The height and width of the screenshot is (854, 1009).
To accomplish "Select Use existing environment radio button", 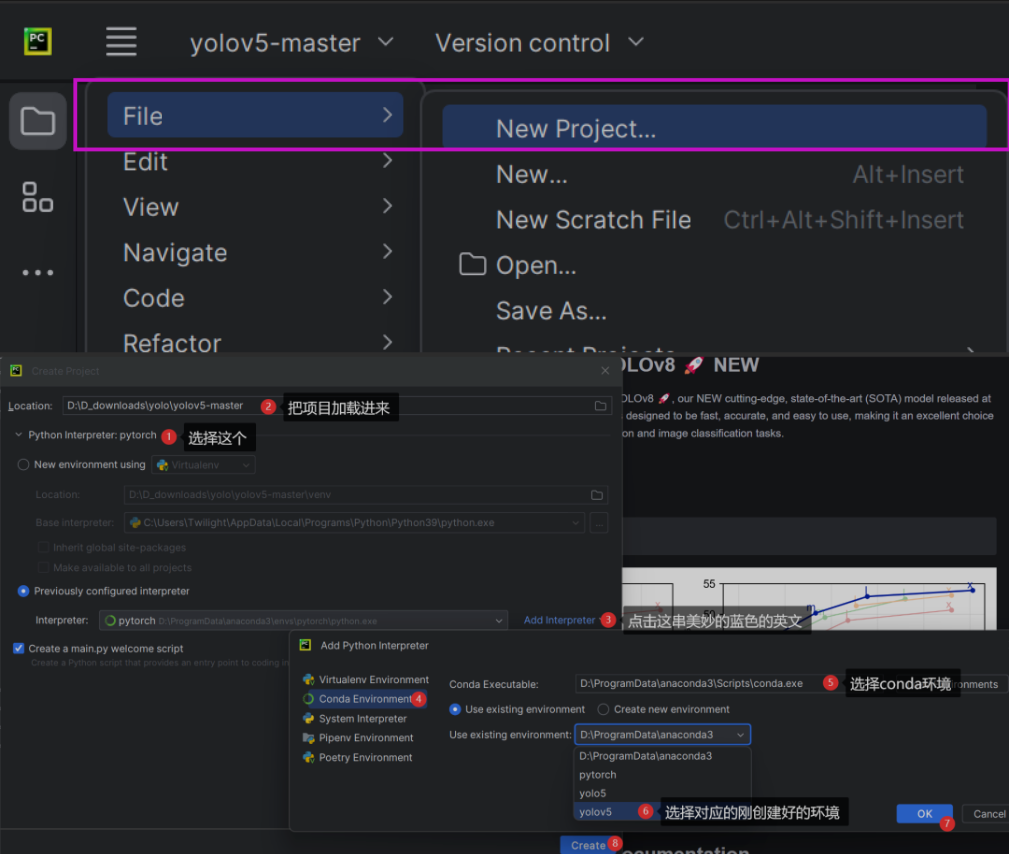I will [455, 709].
